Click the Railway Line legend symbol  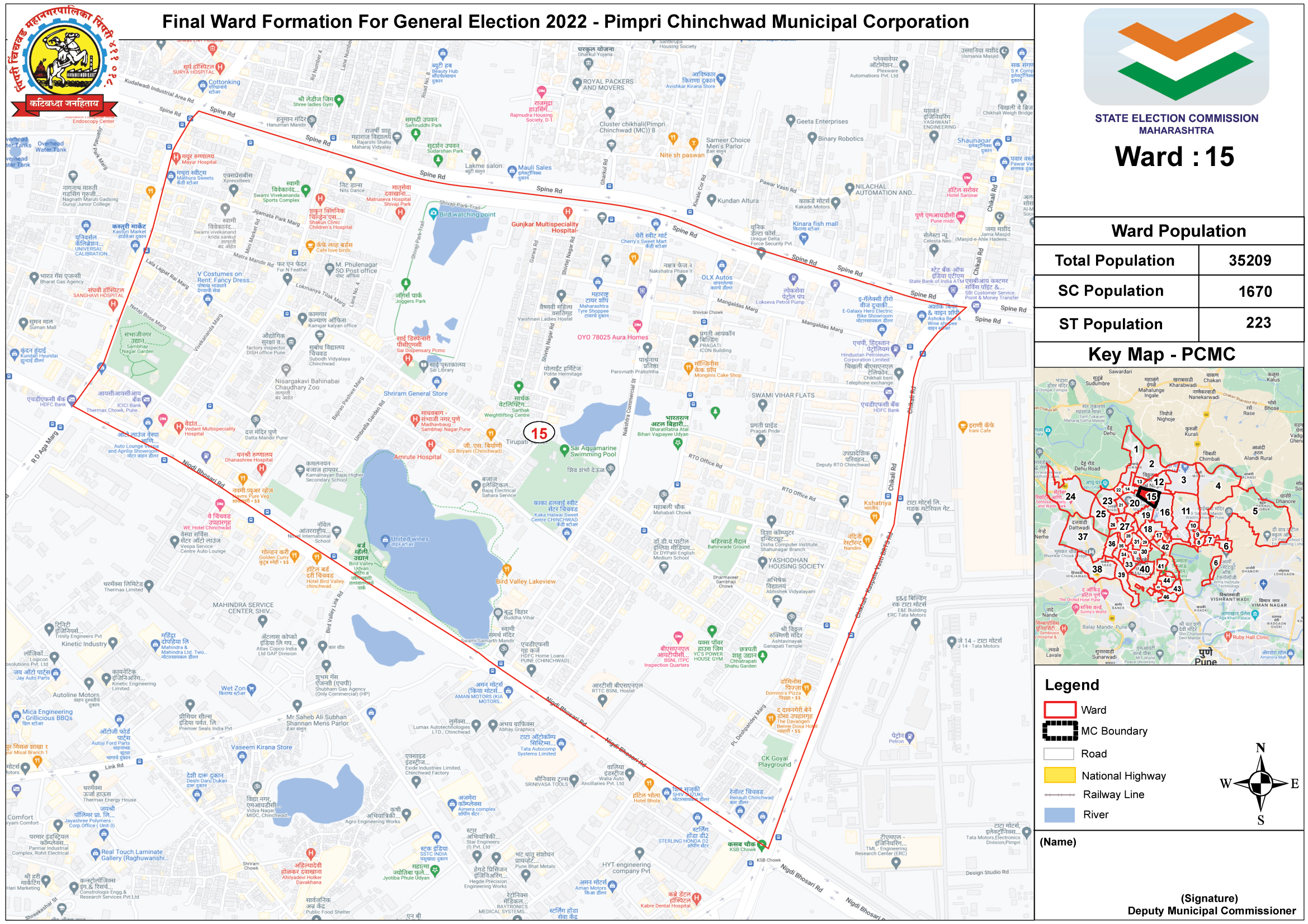(1060, 795)
